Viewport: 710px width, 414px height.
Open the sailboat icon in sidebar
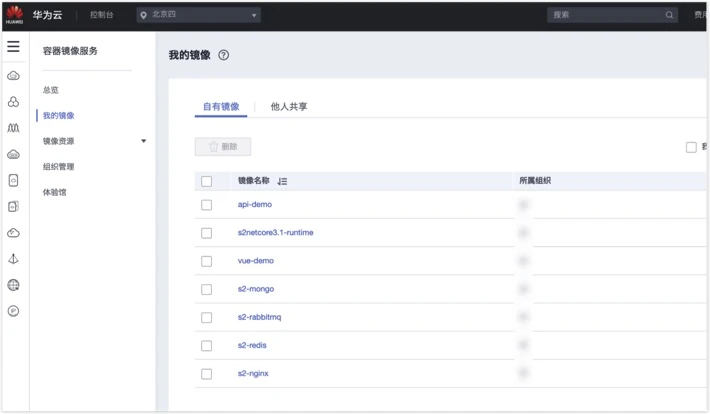(14, 259)
